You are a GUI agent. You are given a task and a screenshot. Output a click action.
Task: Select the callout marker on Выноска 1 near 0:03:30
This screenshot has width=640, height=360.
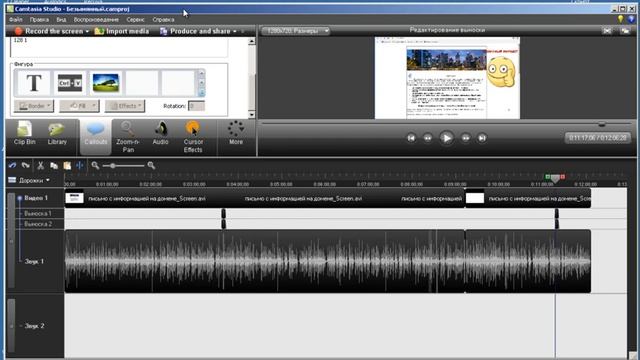[224, 213]
